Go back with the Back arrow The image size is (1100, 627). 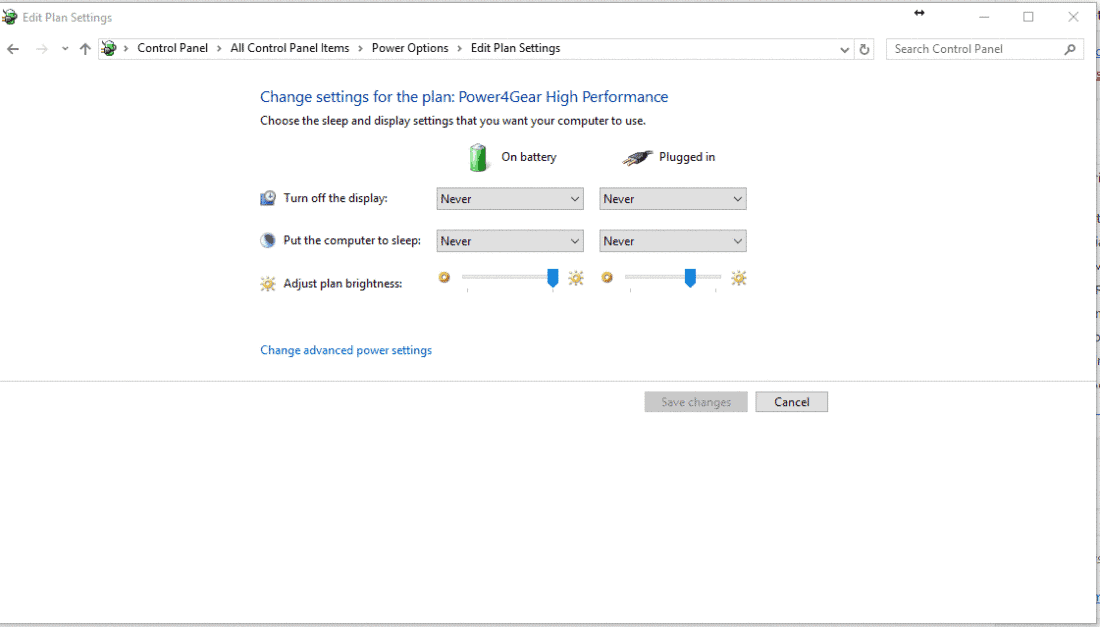click(13, 49)
